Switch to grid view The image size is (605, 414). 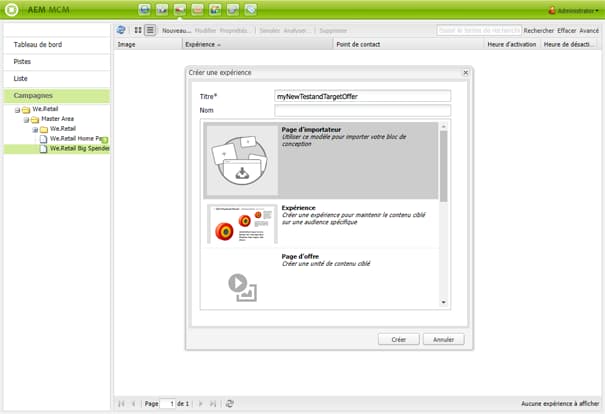138,30
